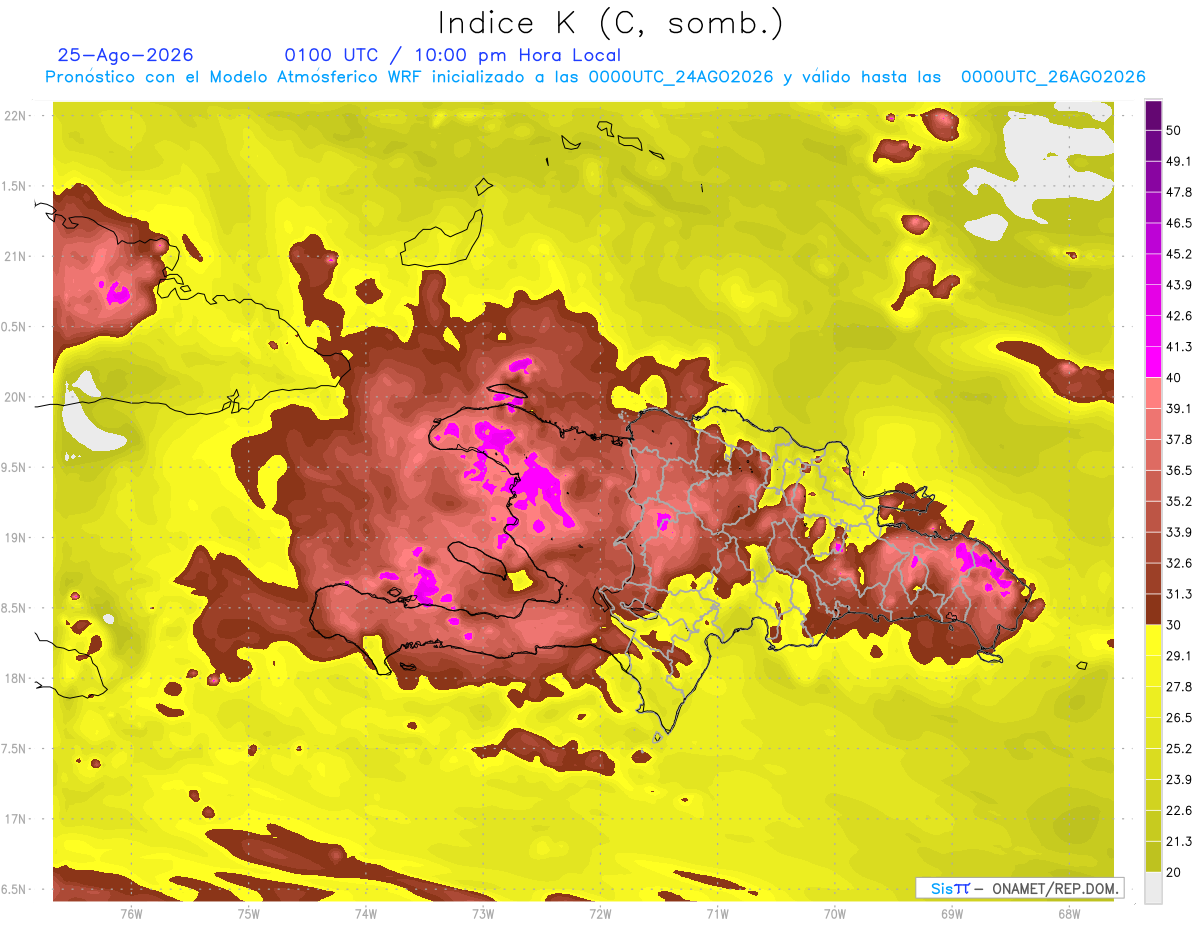Click the "36.5" colorbar value

(x=1179, y=470)
